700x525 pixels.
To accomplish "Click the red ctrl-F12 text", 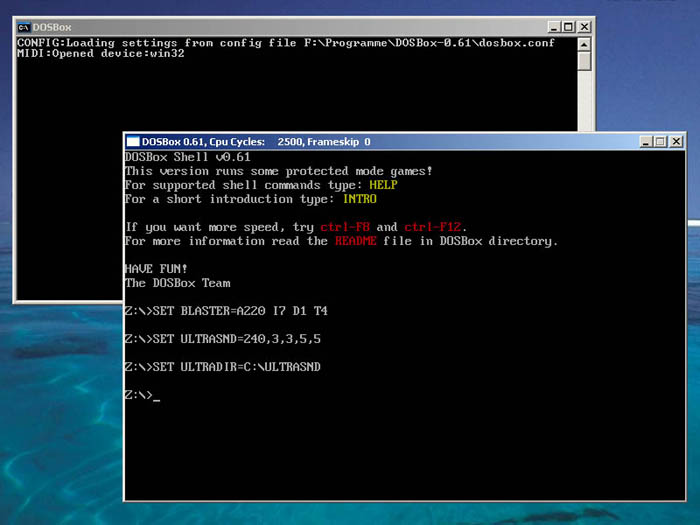I will point(433,227).
